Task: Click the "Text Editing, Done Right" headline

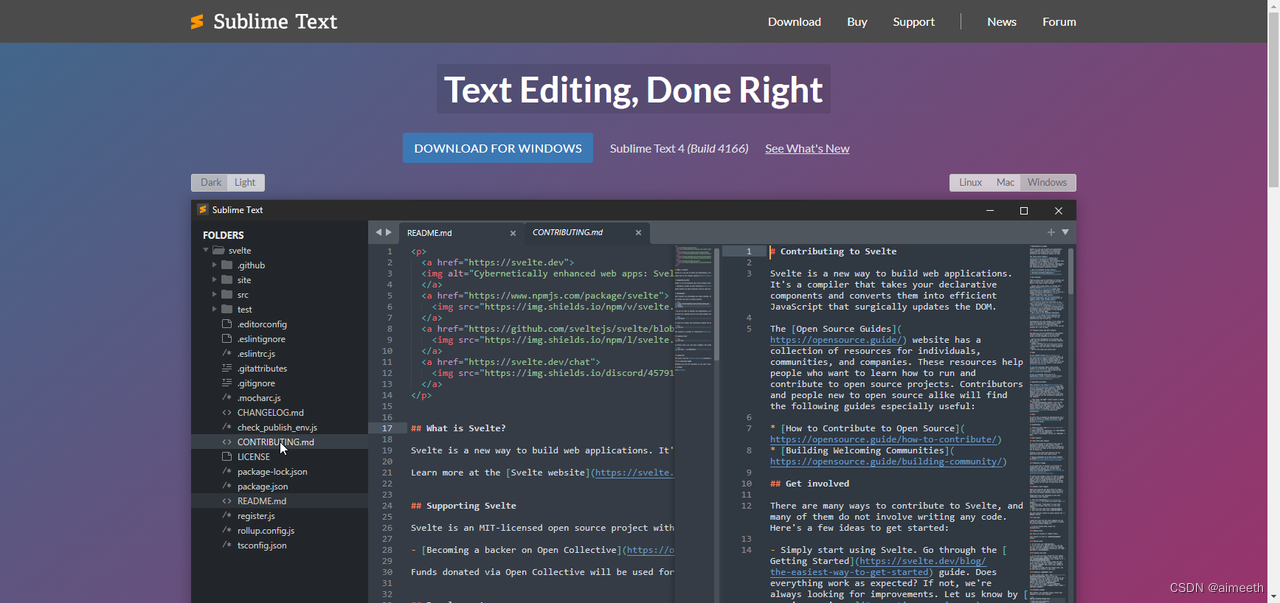Action: coord(633,89)
